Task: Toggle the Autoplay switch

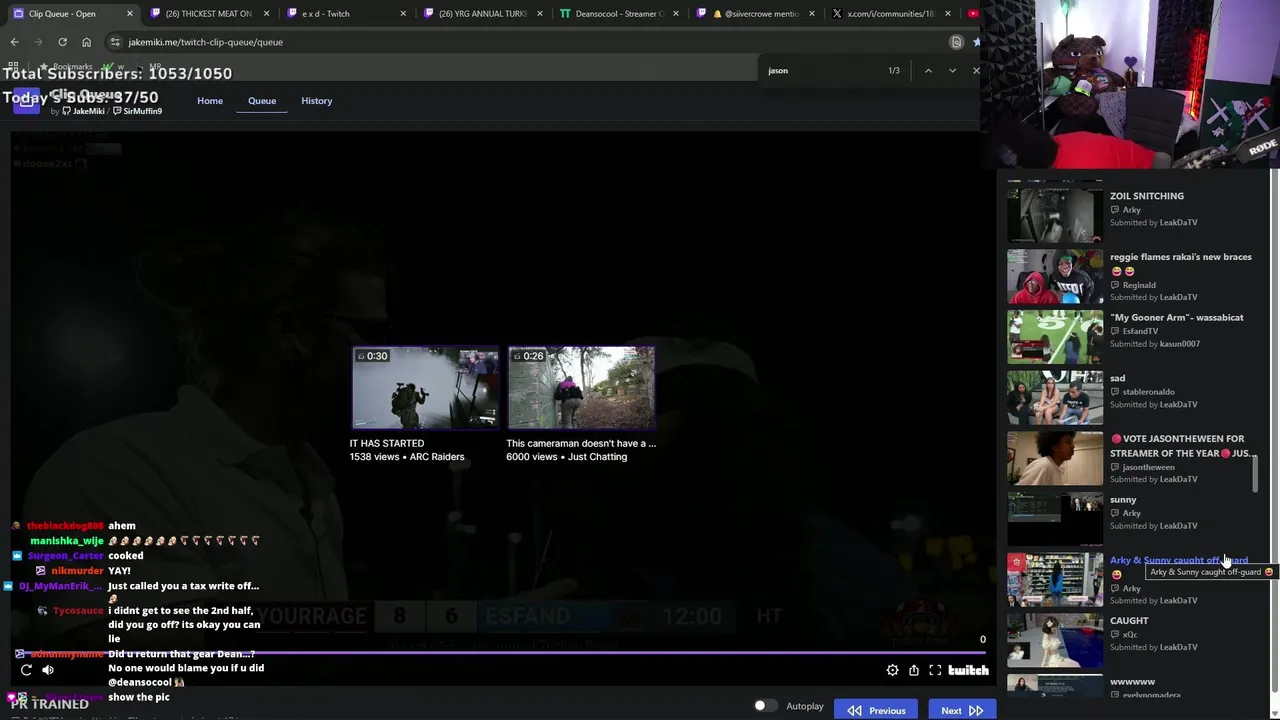Action: click(x=764, y=706)
